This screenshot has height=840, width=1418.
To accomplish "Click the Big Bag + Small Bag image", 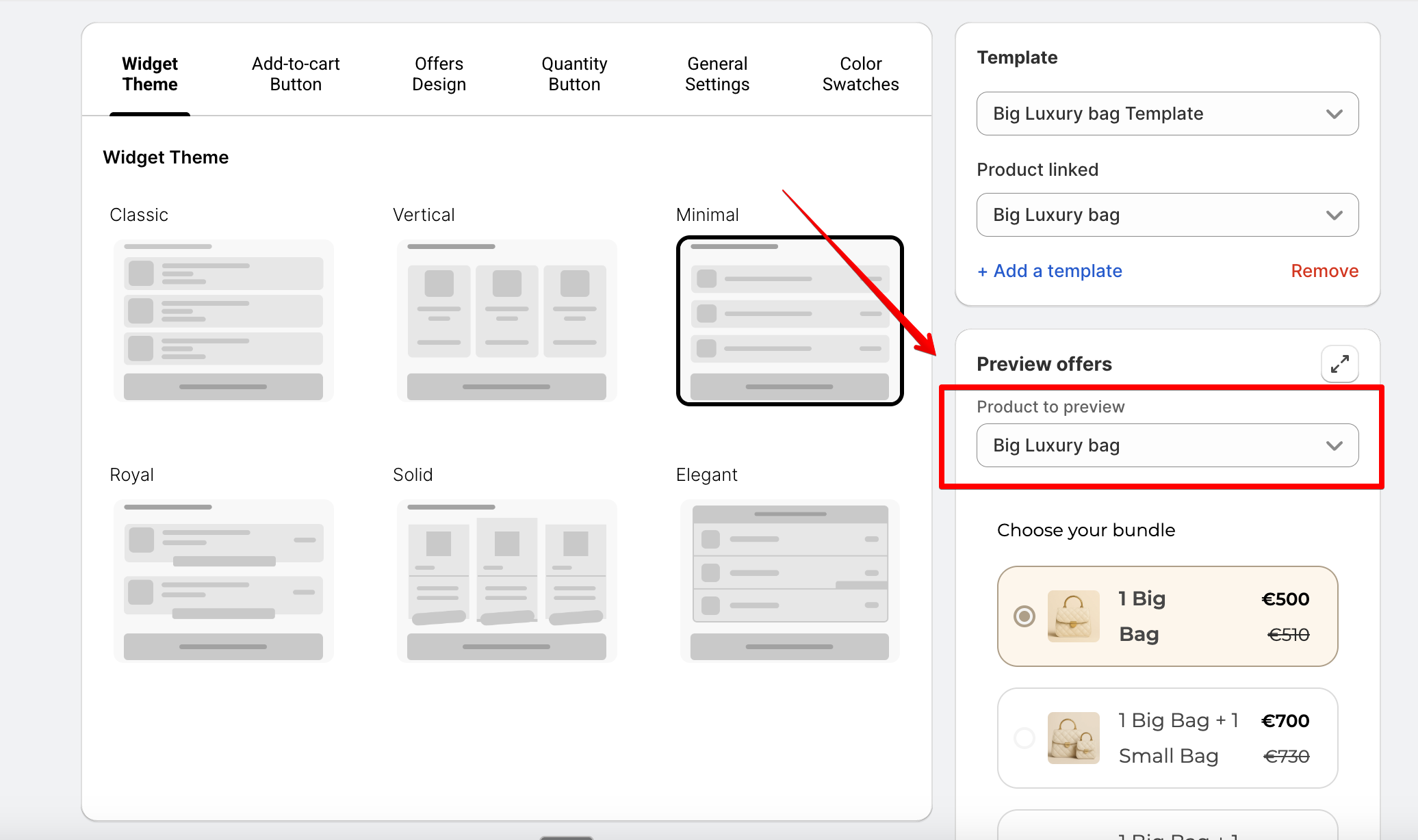I will [1073, 737].
